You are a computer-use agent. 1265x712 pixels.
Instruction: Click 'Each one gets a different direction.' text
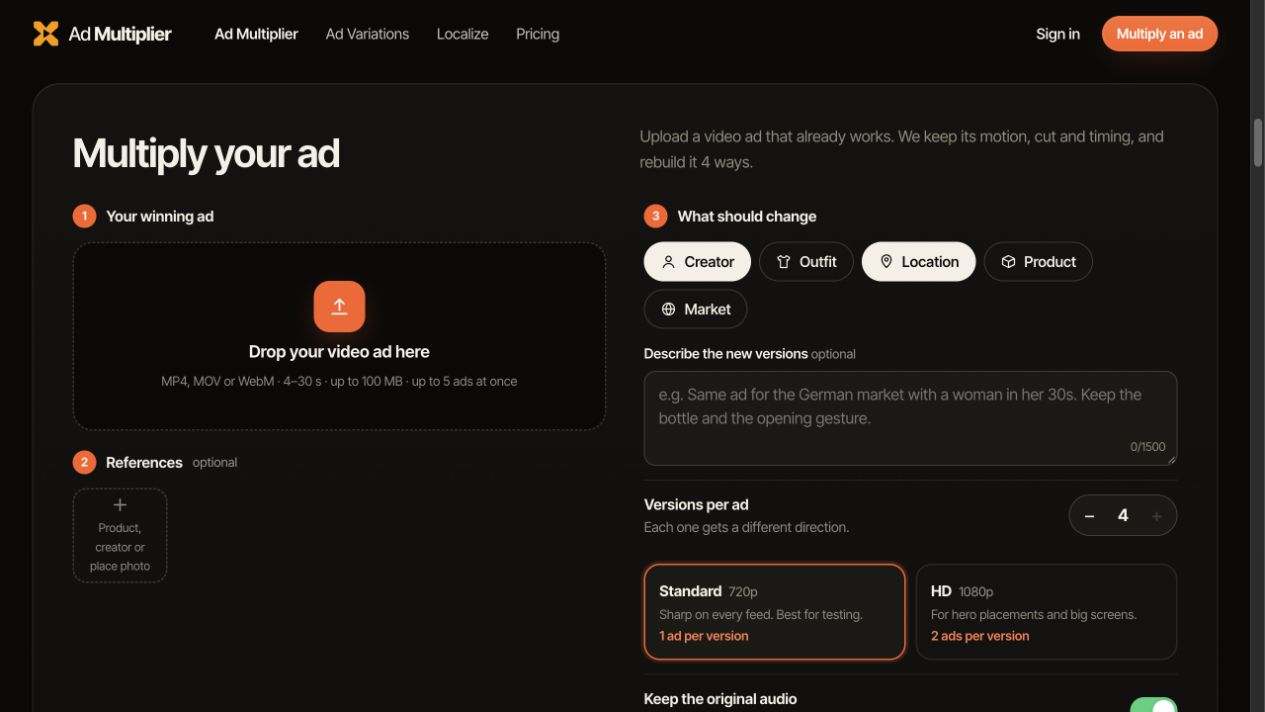(746, 527)
